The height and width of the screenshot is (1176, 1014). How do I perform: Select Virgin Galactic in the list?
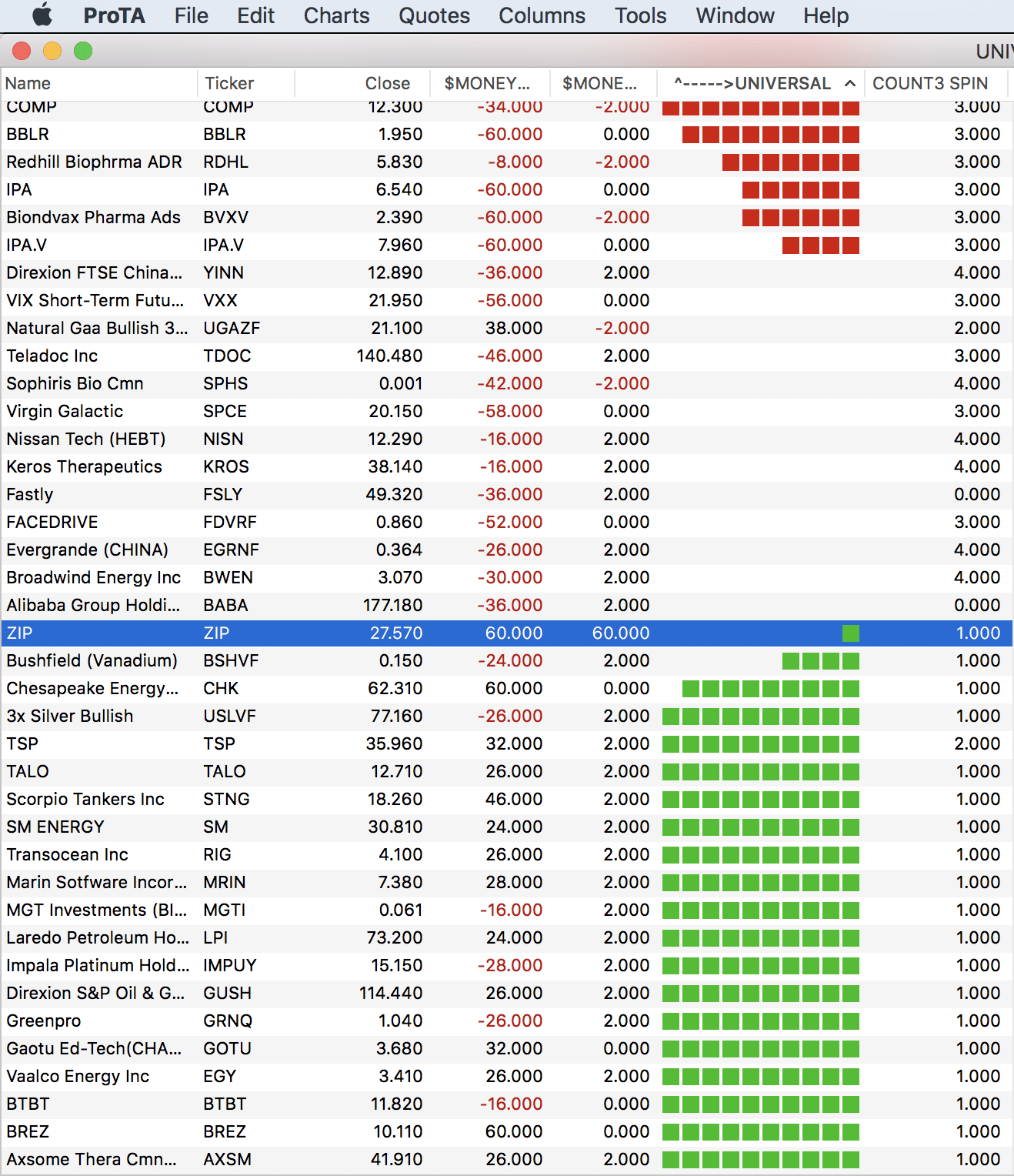65,411
